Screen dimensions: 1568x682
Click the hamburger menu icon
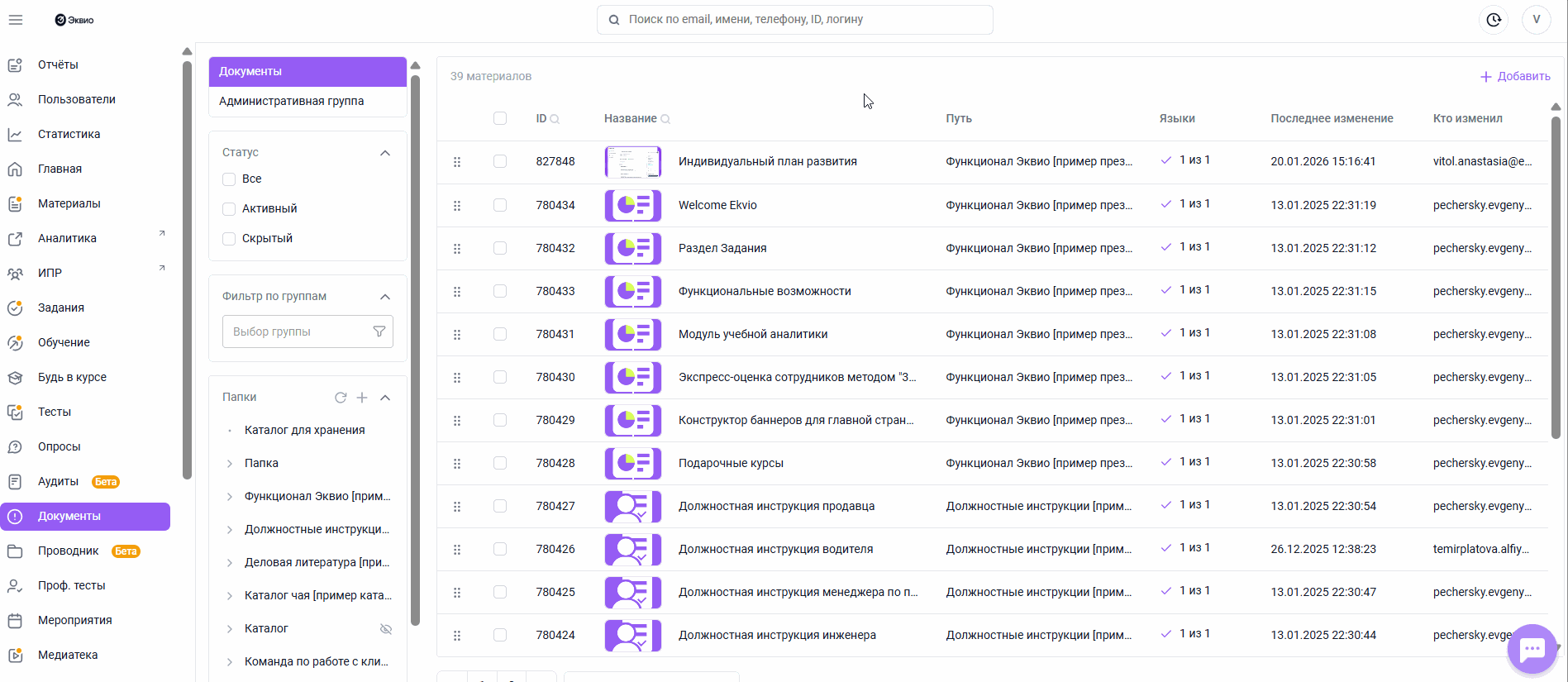16,20
